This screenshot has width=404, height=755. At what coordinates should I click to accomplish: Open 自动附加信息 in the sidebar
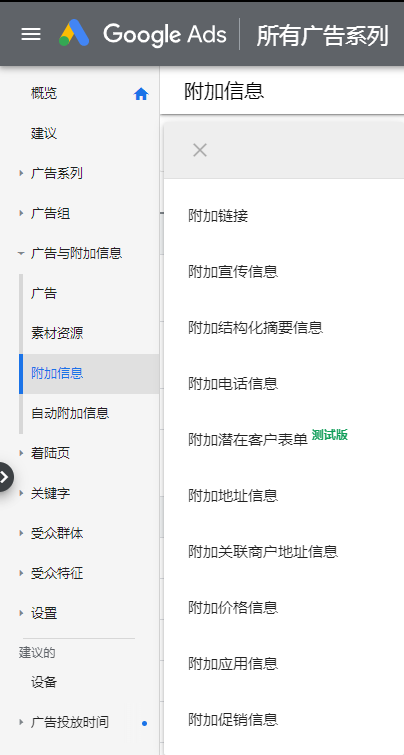point(70,413)
